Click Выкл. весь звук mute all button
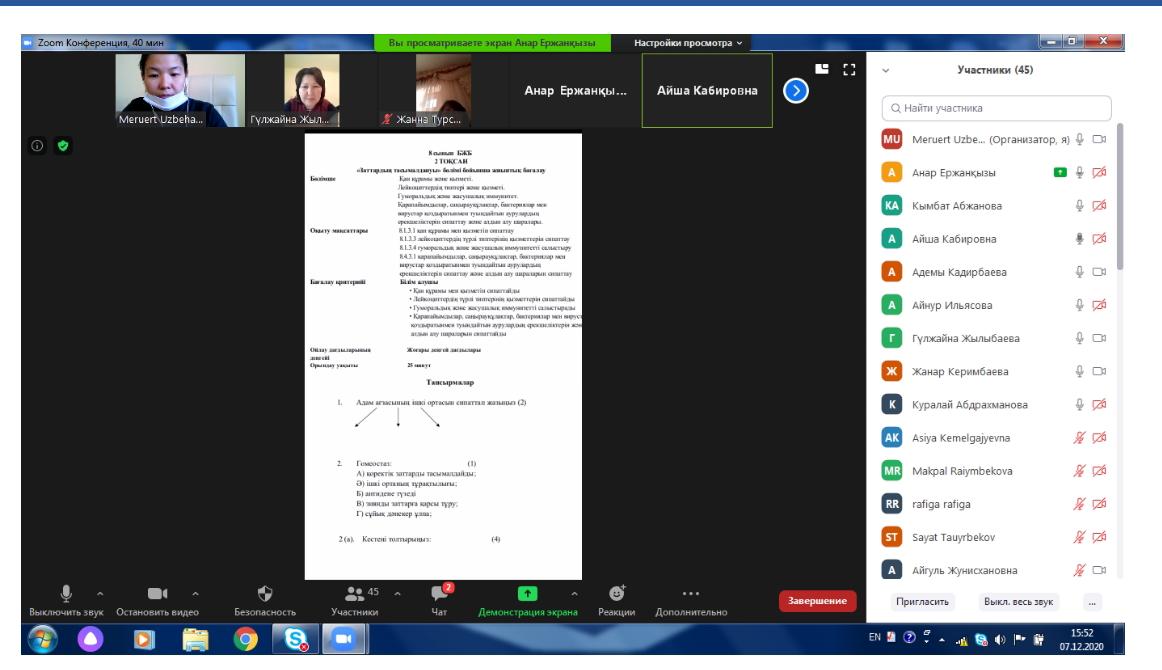This screenshot has height=670, width=1162. pos(1018,602)
